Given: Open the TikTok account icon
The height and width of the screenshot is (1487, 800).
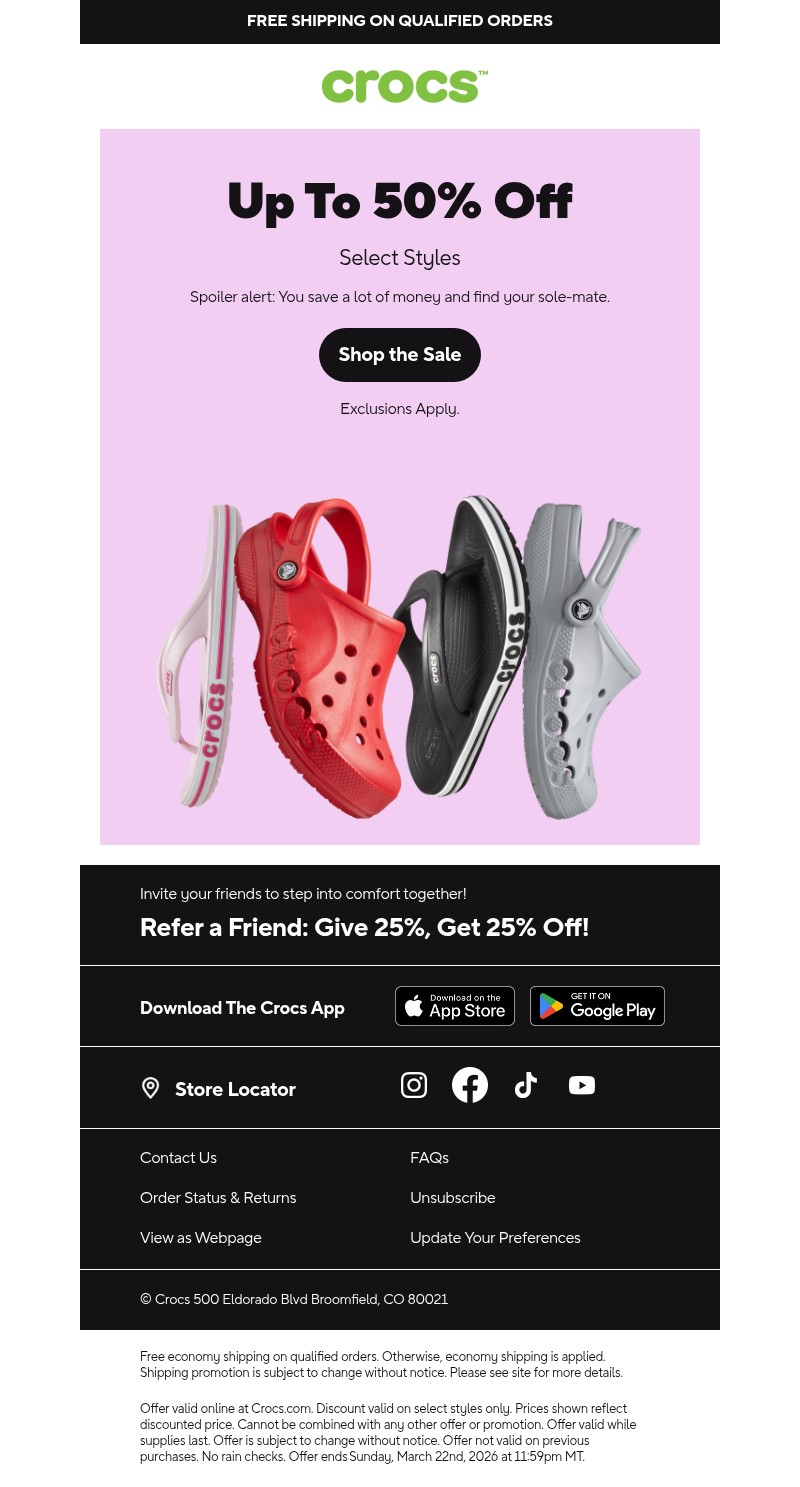Looking at the screenshot, I should pos(526,1085).
